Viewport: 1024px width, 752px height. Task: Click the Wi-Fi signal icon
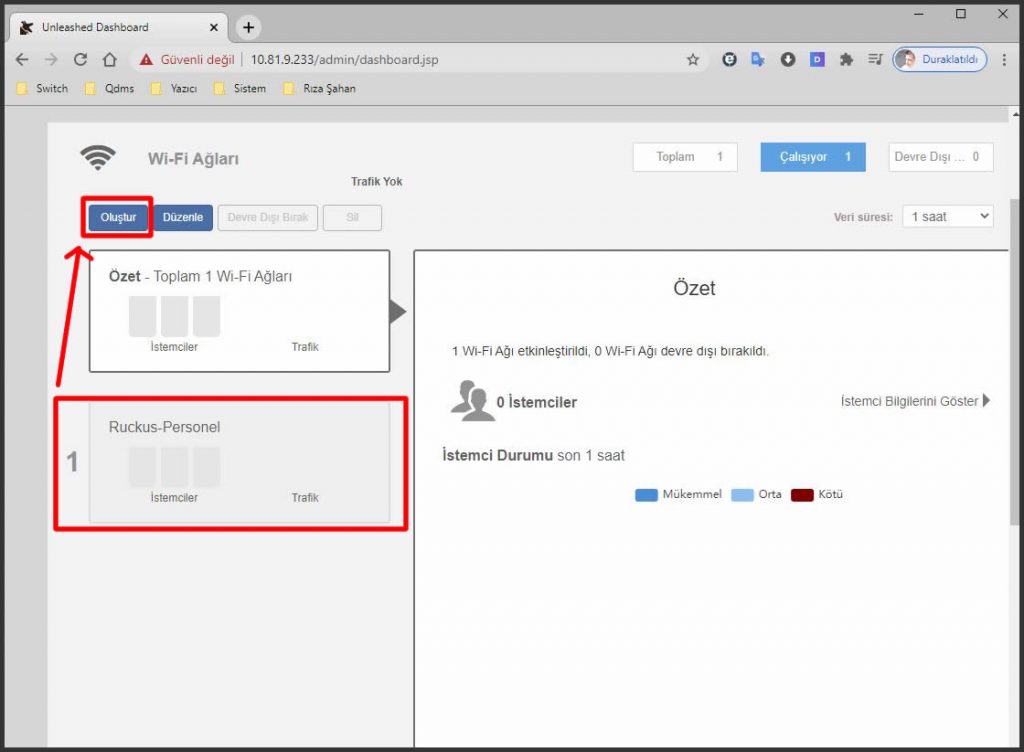click(98, 157)
